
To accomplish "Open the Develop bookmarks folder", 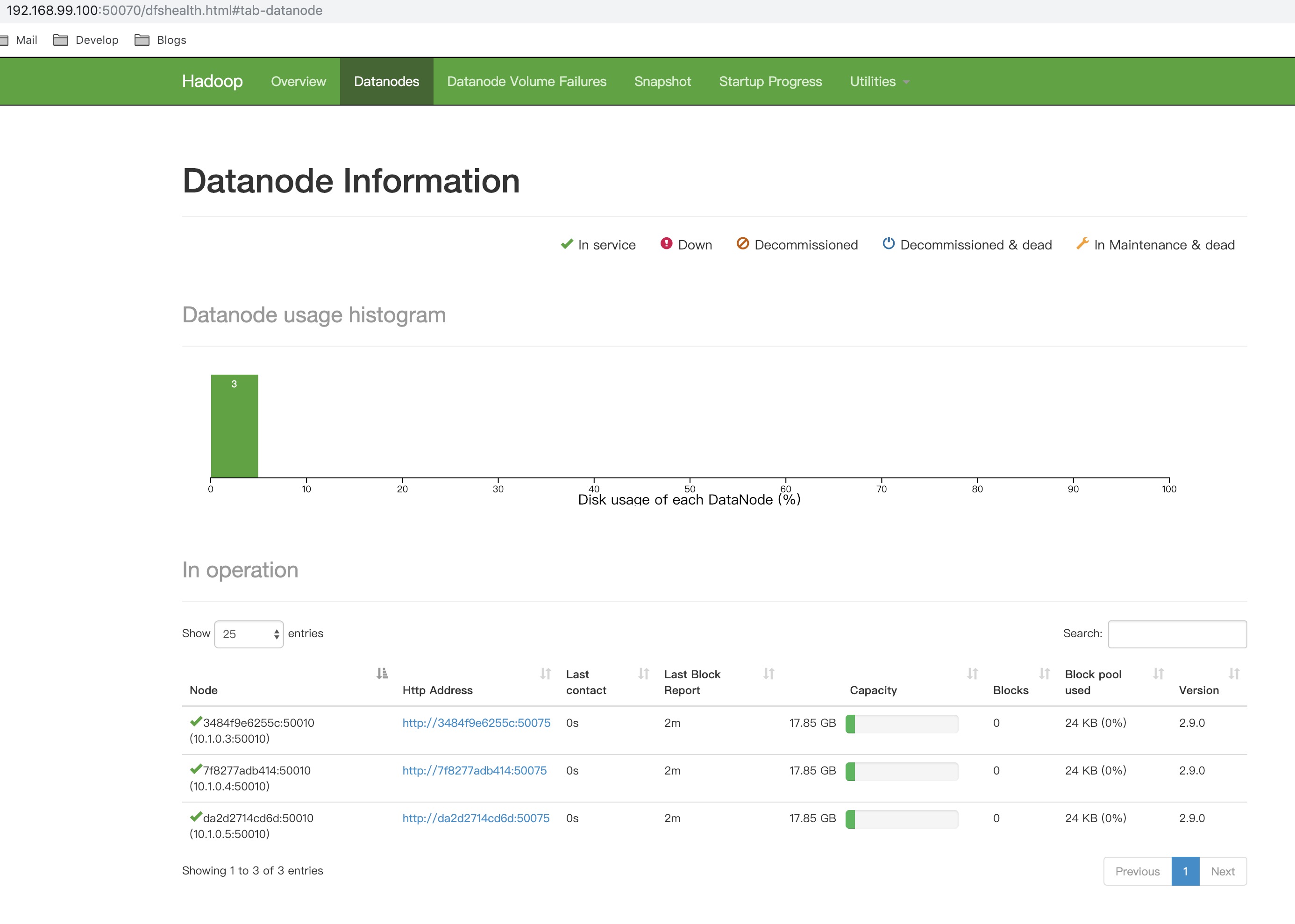I will [86, 40].
